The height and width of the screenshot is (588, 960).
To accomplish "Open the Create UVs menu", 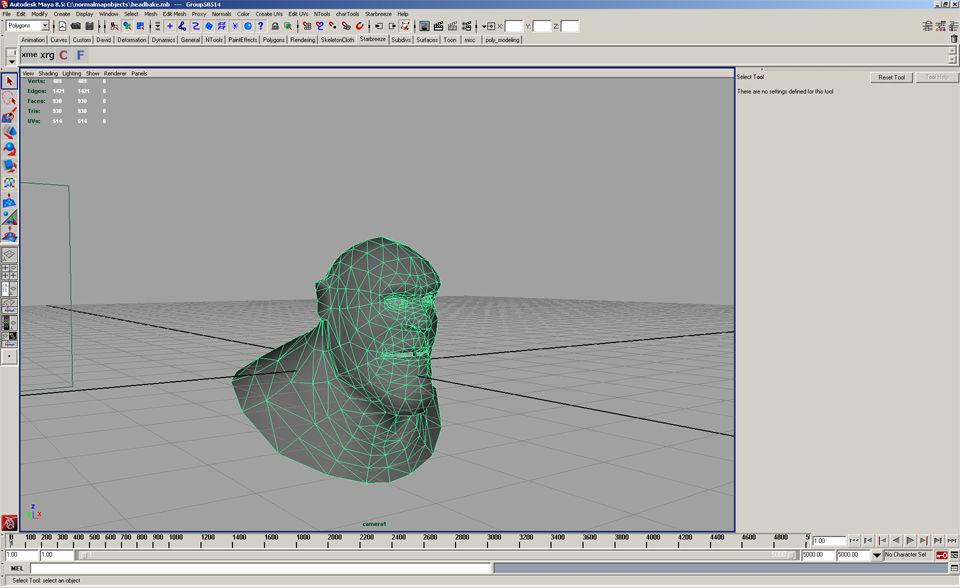I will pos(269,13).
